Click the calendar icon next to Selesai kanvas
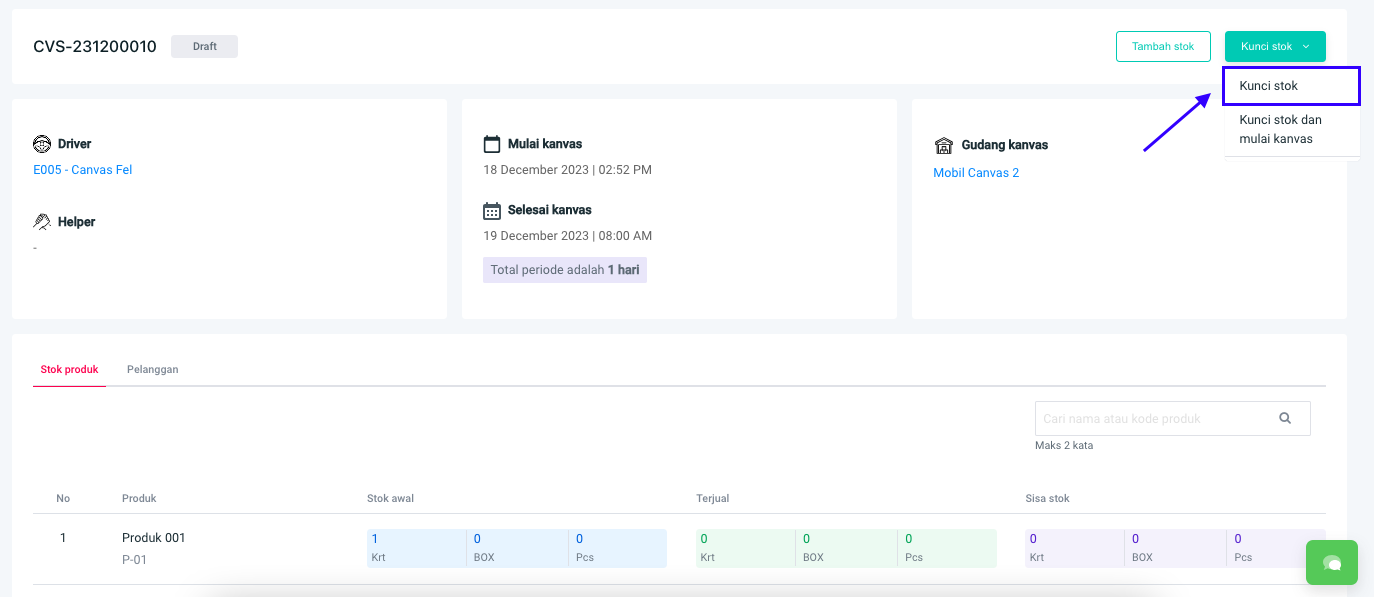1374x597 pixels. [x=492, y=211]
